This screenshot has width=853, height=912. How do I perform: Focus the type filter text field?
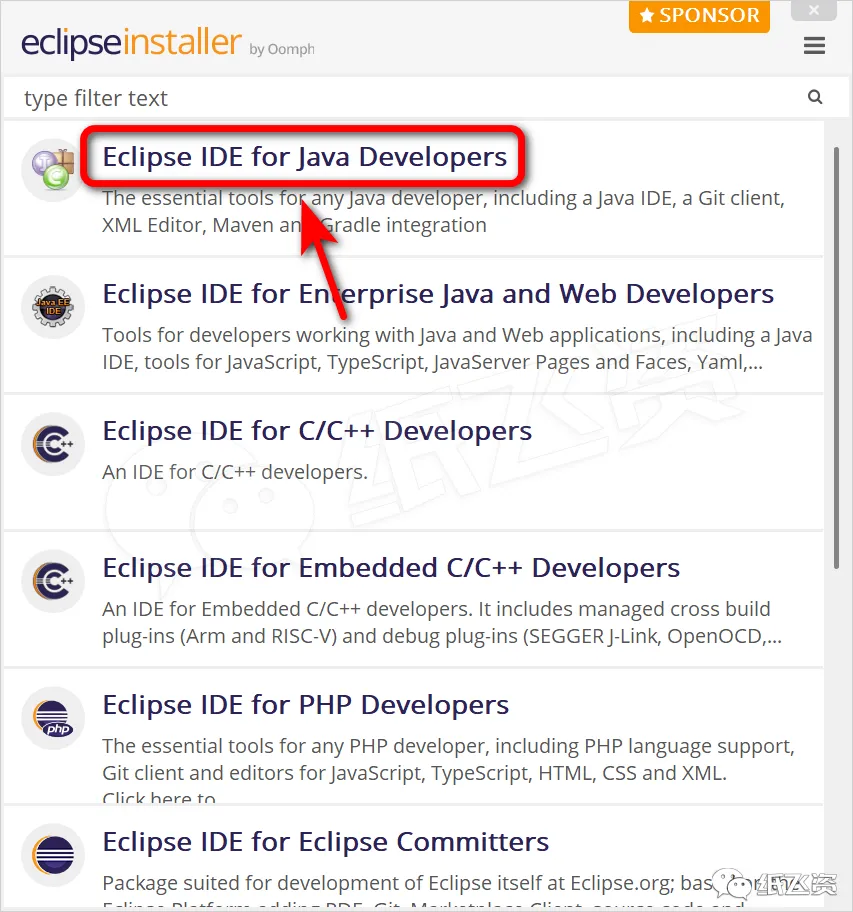tap(407, 98)
